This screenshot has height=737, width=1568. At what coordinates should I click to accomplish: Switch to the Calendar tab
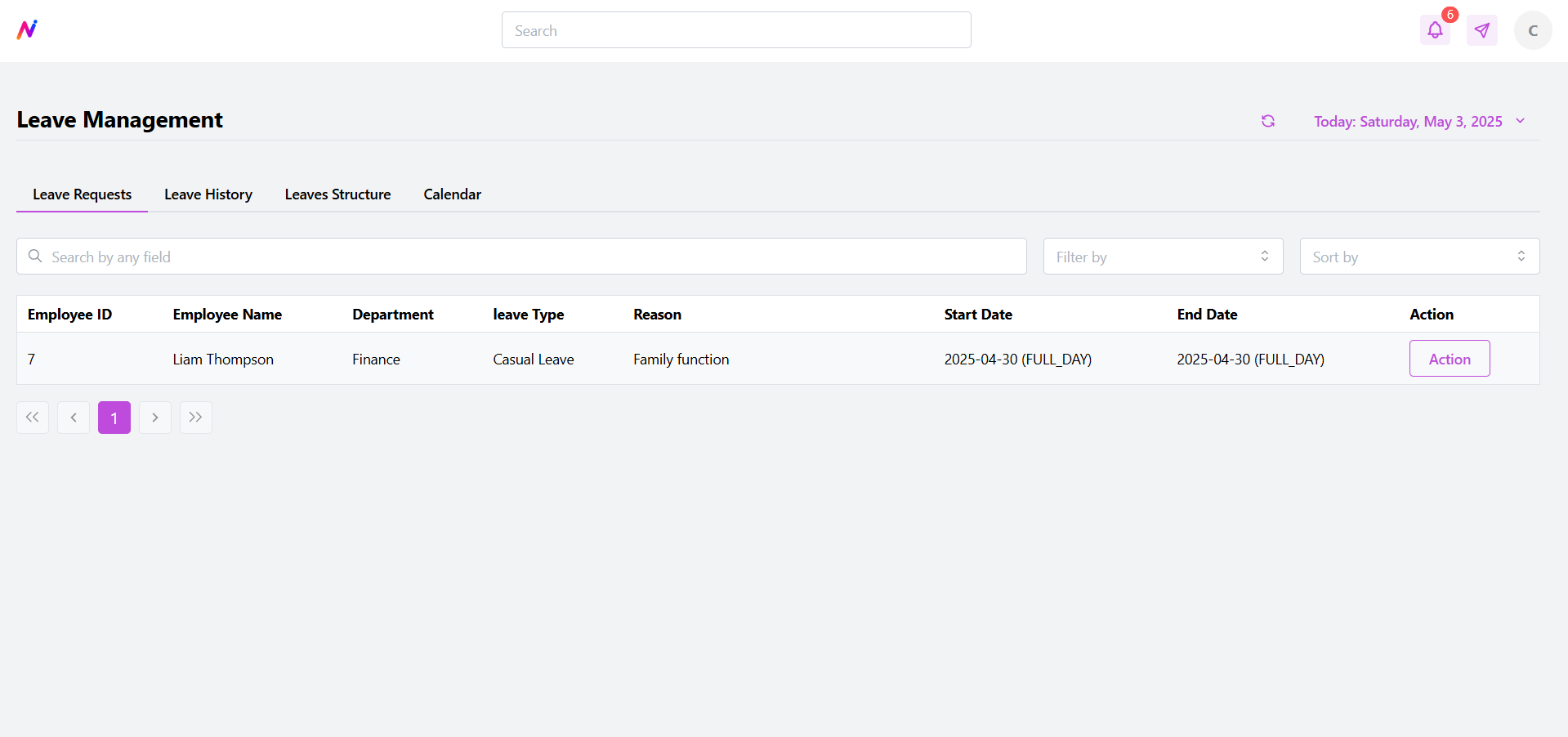click(452, 194)
